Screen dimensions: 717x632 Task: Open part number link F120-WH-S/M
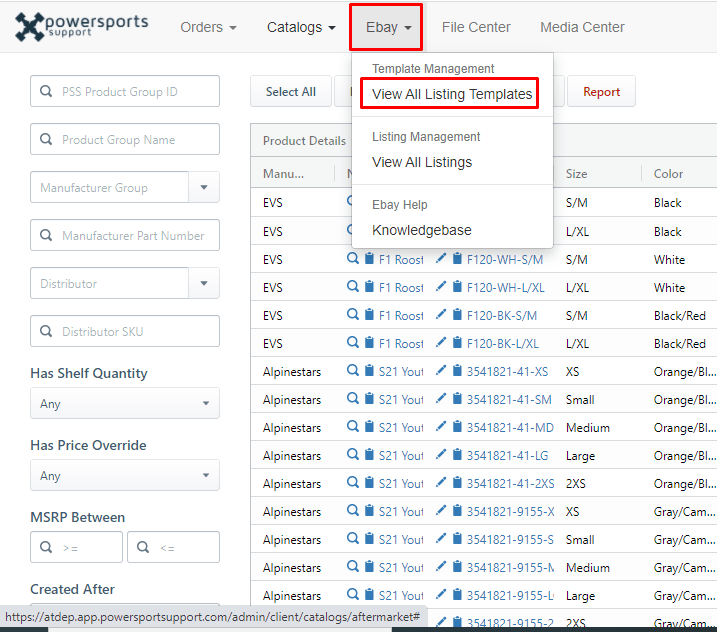504,260
